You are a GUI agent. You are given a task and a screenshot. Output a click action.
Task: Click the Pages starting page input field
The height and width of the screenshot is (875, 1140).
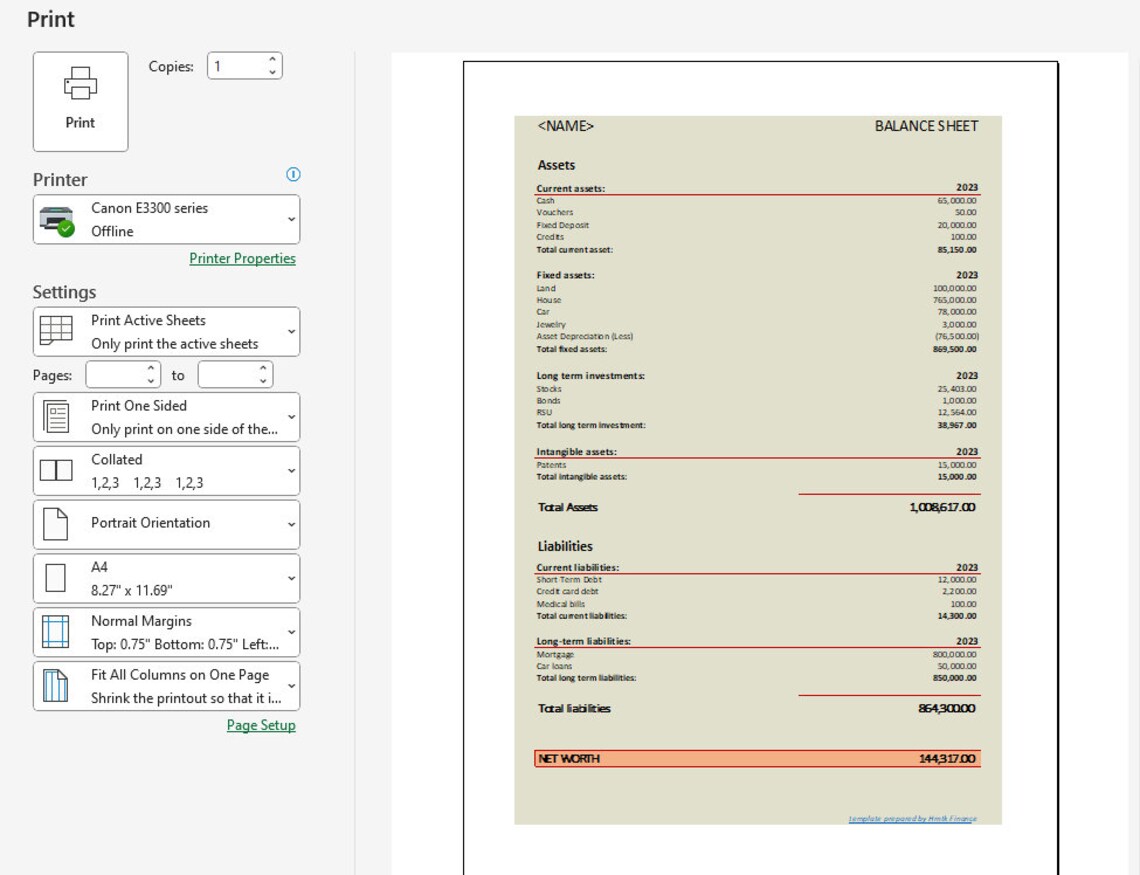coord(115,374)
